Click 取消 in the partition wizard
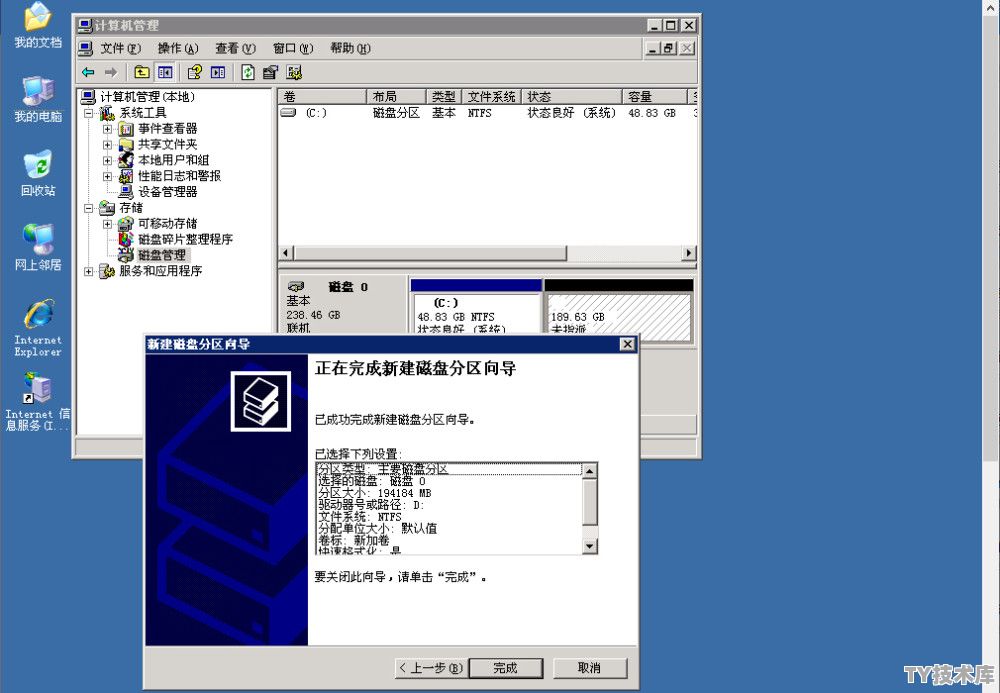1000x693 pixels. click(x=589, y=667)
